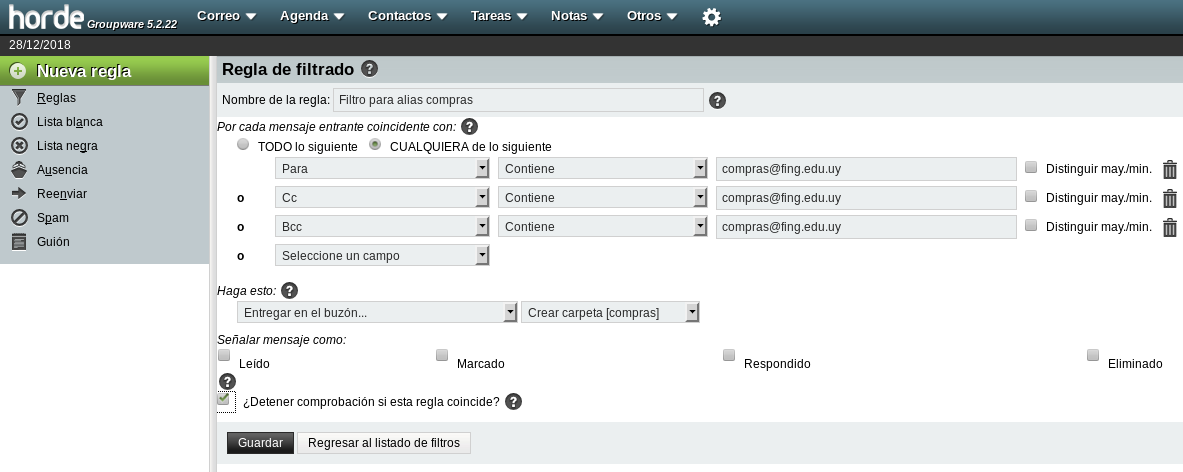Open the Agenda menu
Viewport: 1183px width, 472px height.
312,16
